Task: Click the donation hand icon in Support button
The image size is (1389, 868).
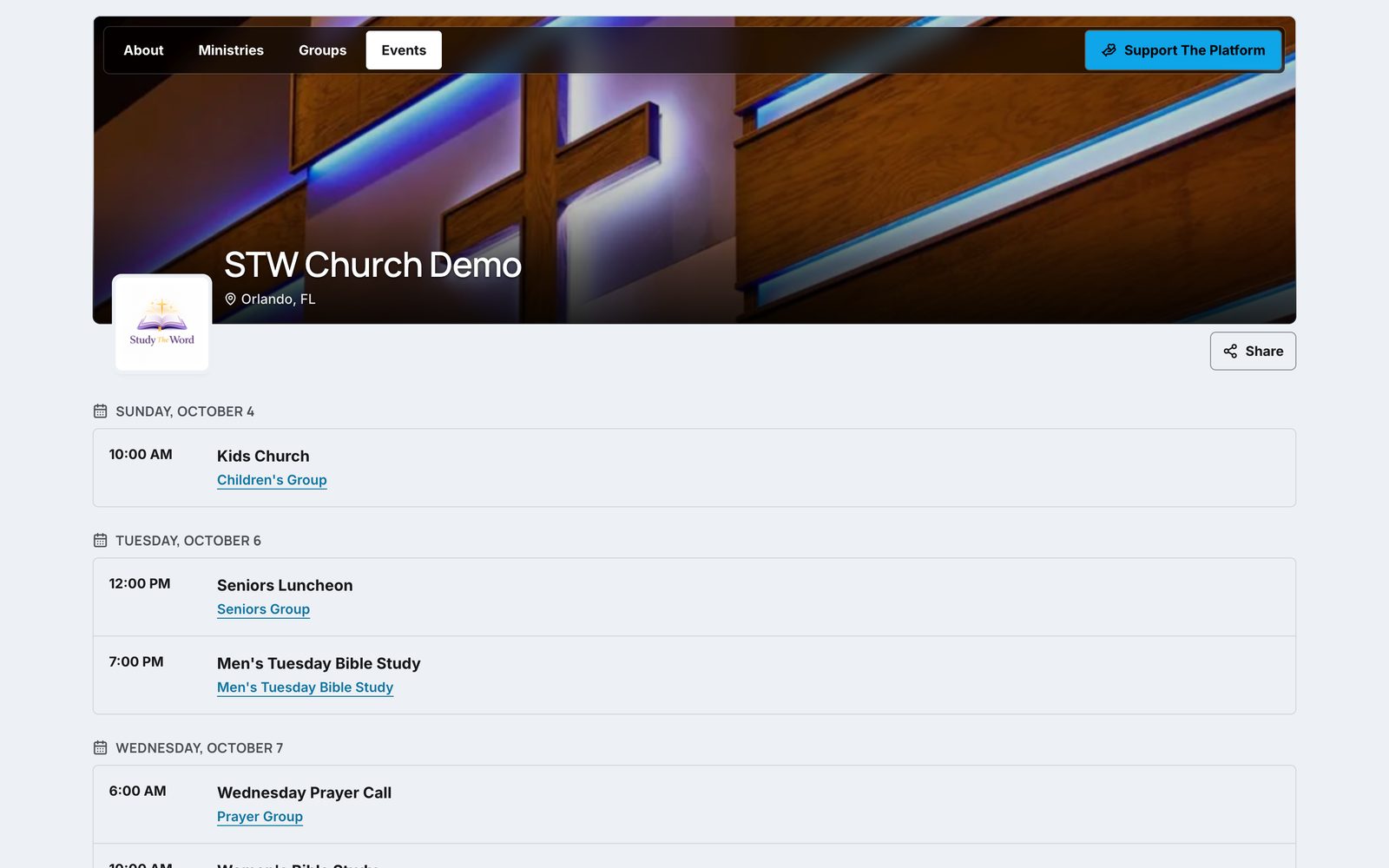Action: [1109, 50]
